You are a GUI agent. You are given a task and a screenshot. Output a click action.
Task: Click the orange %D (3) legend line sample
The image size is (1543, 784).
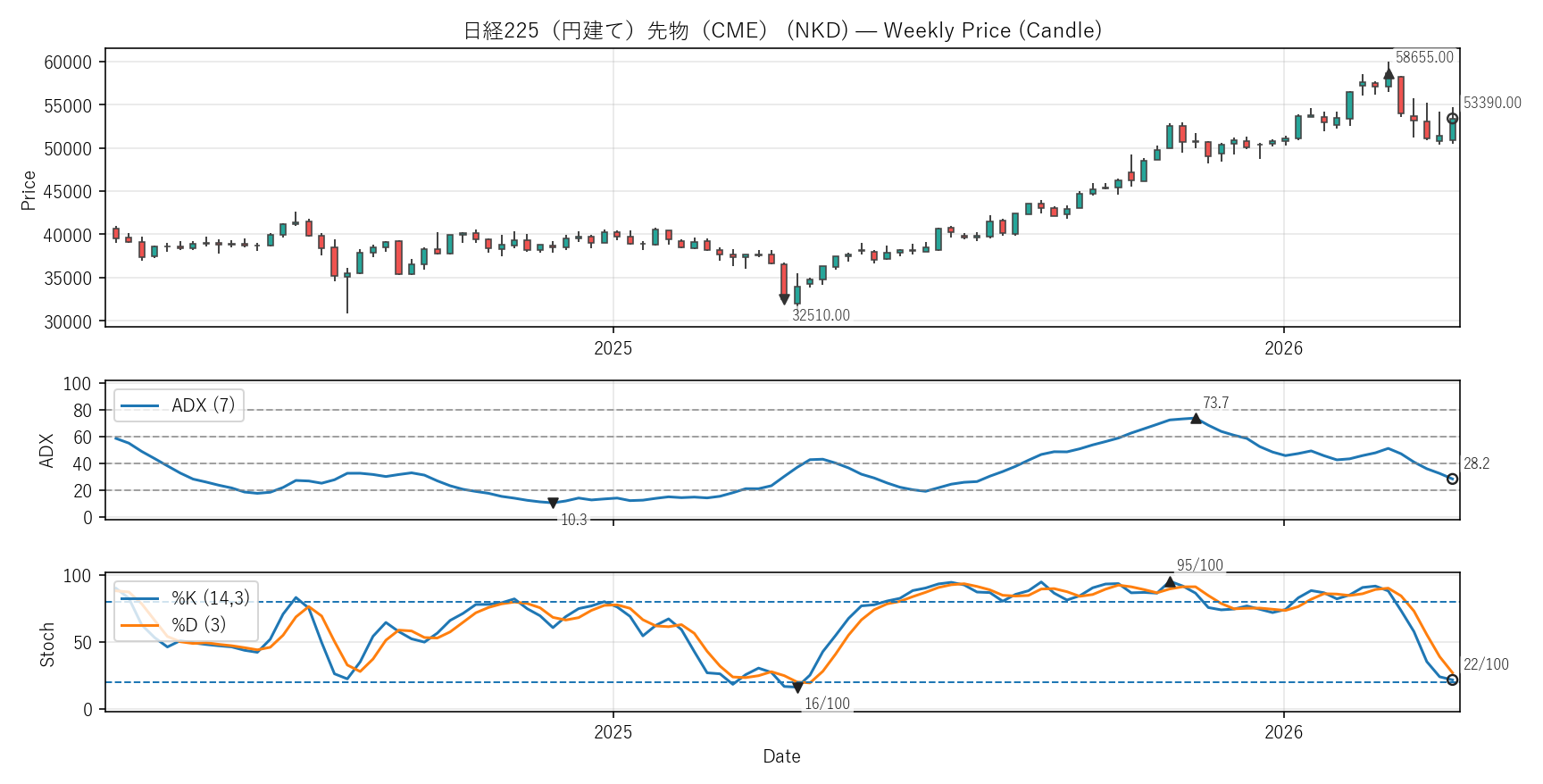(x=140, y=625)
